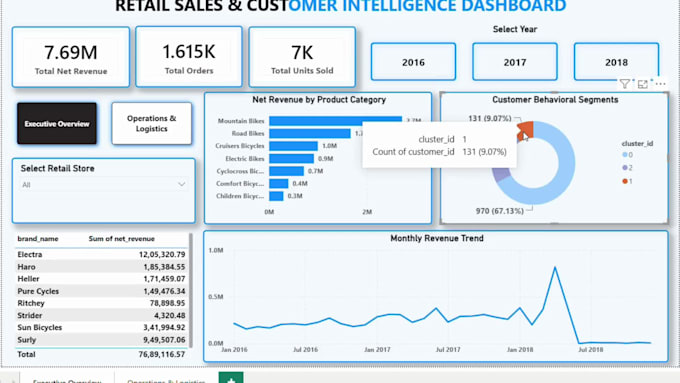Select the Total Units Sold card
The width and height of the screenshot is (680, 383).
(302, 57)
